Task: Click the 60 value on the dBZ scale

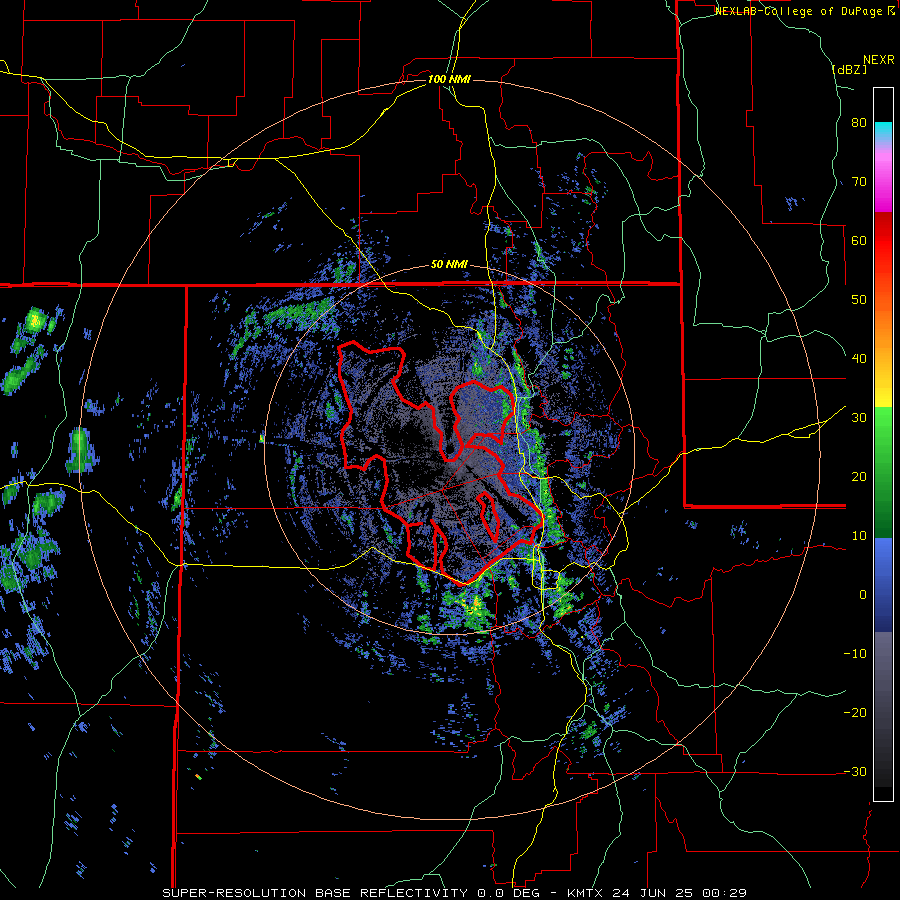Action: pos(859,240)
